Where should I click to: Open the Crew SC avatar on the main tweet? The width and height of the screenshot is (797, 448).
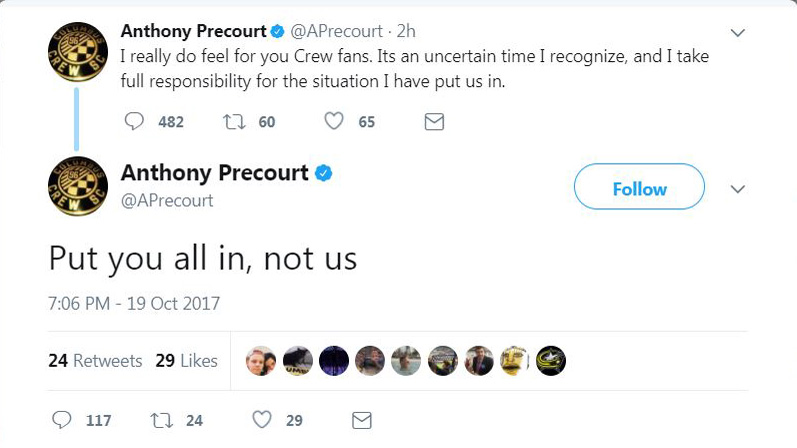(75, 190)
